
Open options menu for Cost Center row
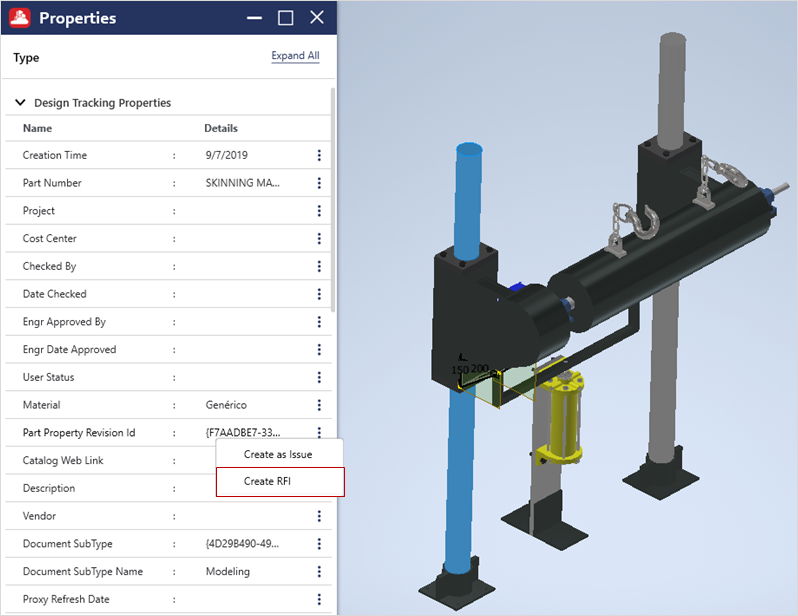pyautogui.click(x=319, y=238)
